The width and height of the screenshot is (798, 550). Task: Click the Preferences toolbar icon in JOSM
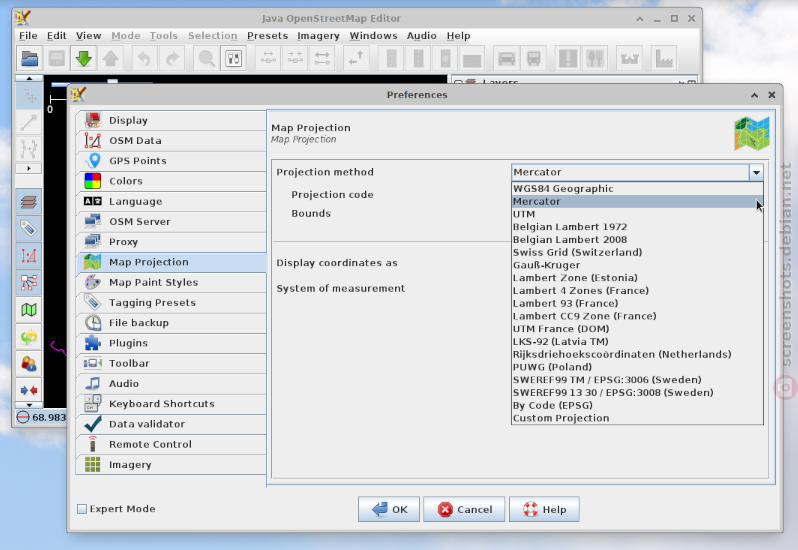click(234, 59)
